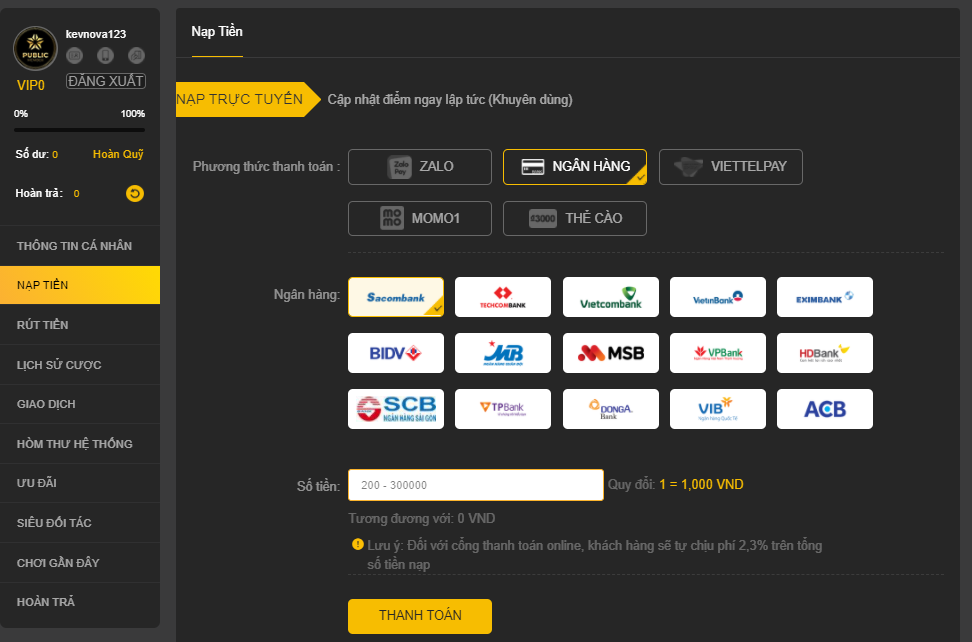
Task: Go to LỊCH SỬ CƯỢC in sidebar
Action: pos(80,365)
